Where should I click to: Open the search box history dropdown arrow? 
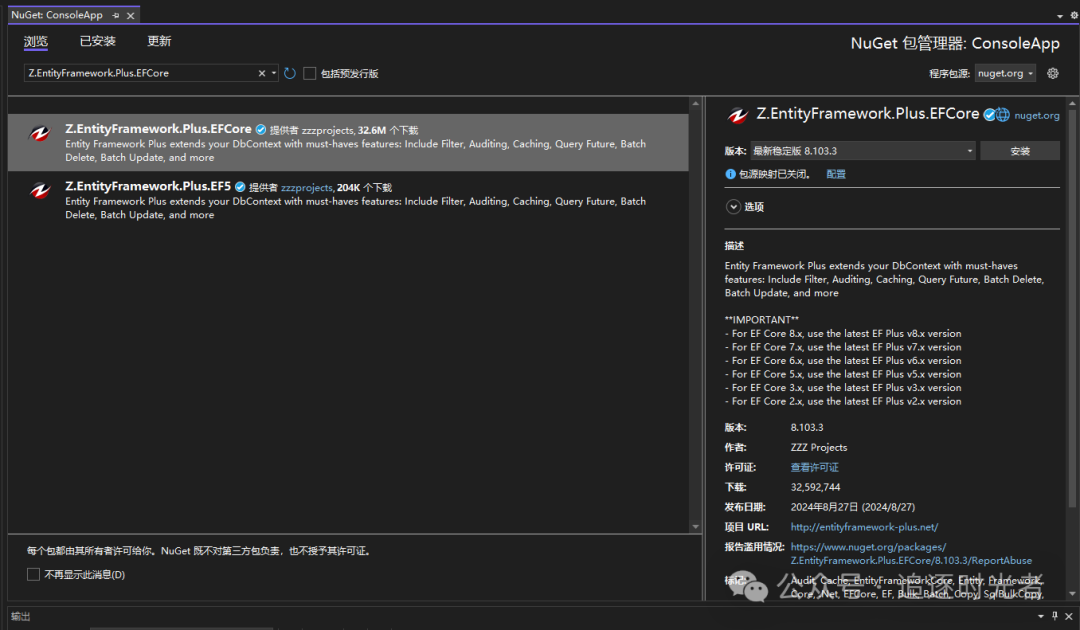pyautogui.click(x=273, y=73)
